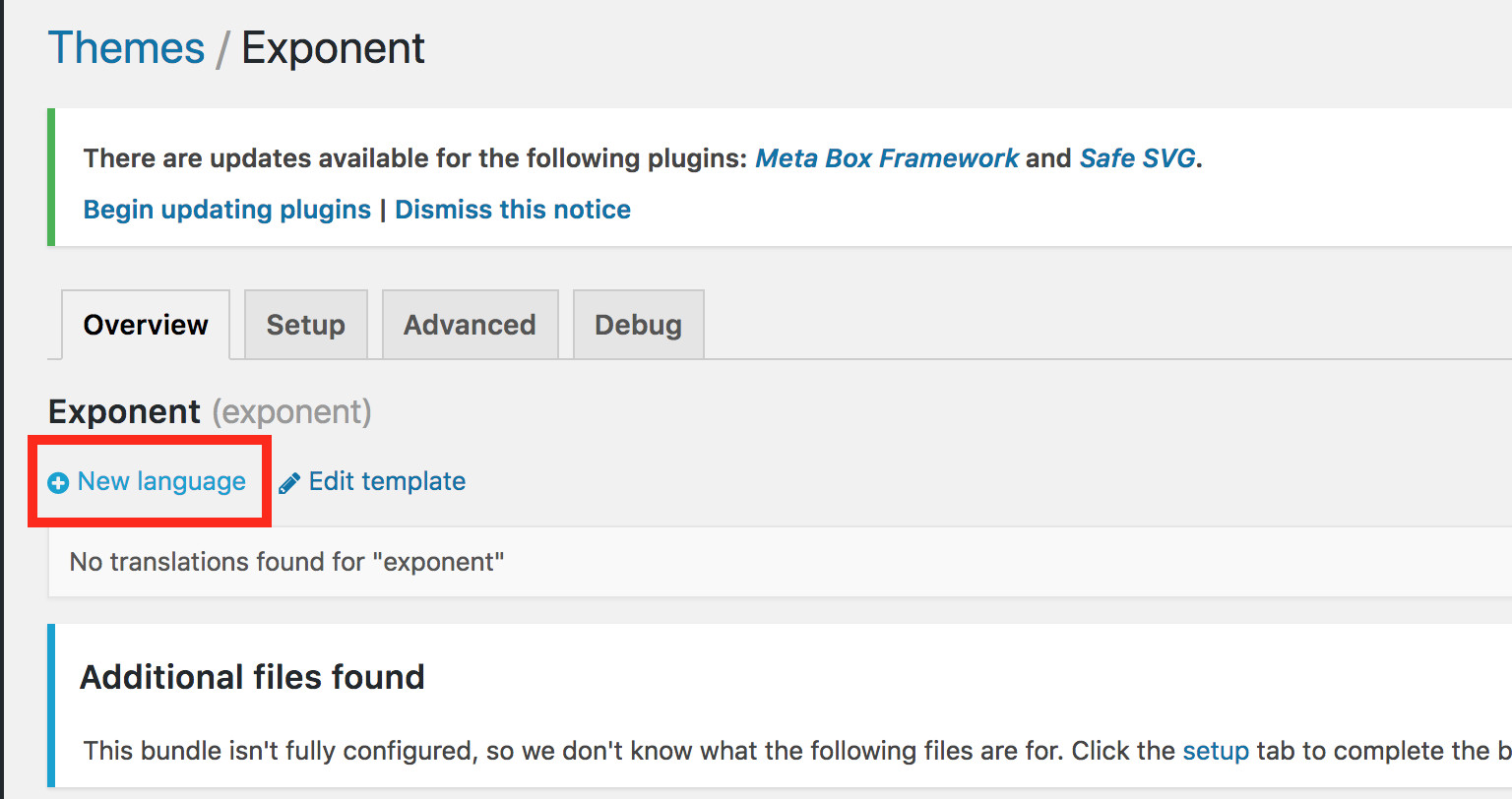Follow the inline setup link in bundle notice

coord(1216,751)
